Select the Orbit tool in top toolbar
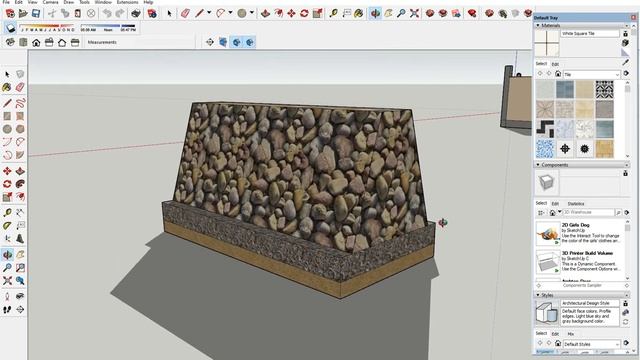Viewport: 640px width, 360px height. [375, 13]
